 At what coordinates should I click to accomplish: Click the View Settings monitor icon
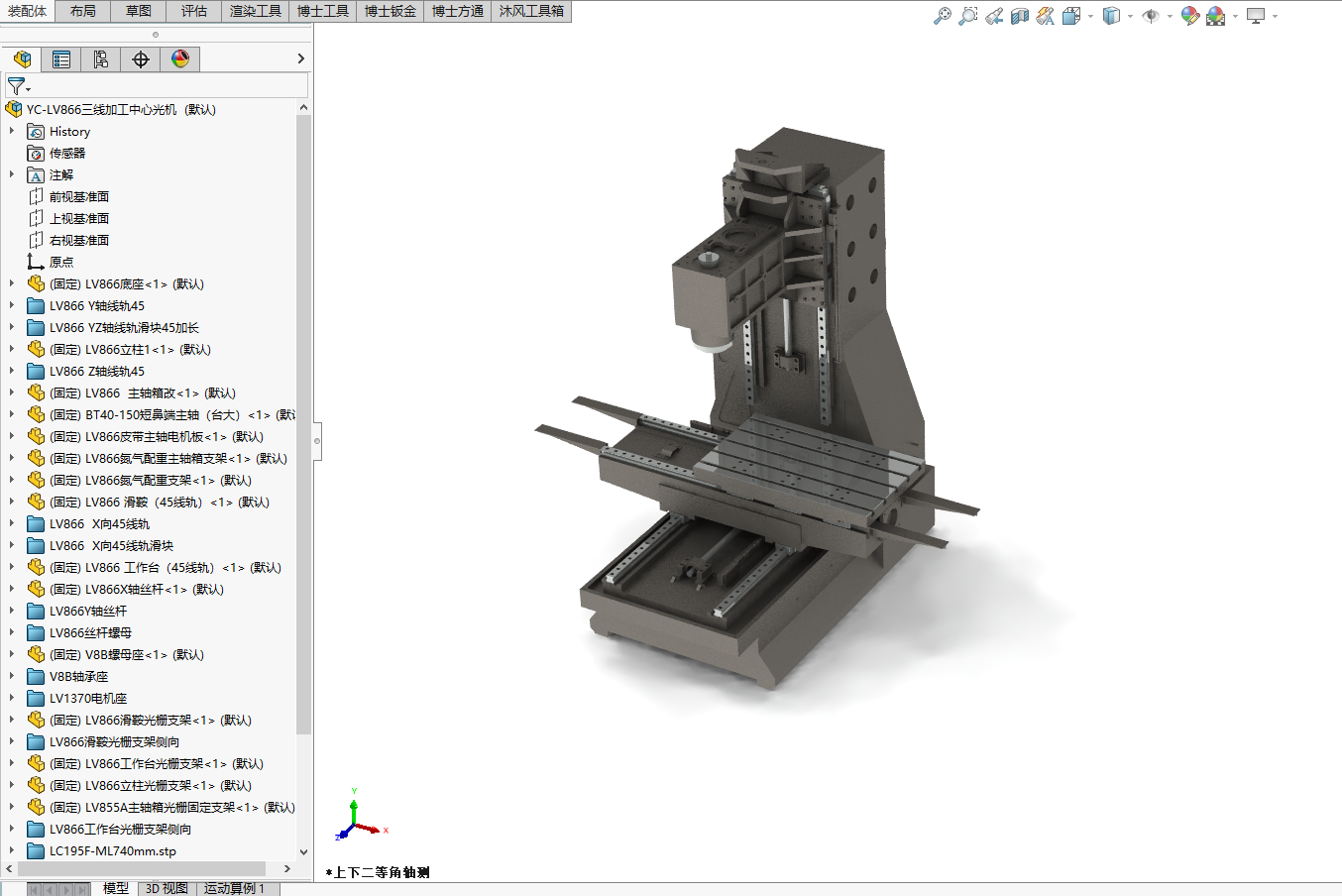click(x=1256, y=16)
